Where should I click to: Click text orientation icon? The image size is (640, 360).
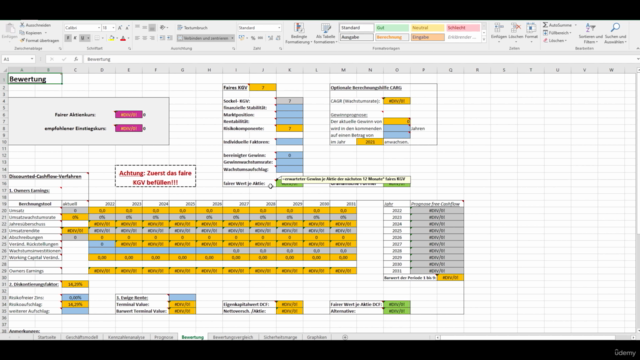pos(163,28)
